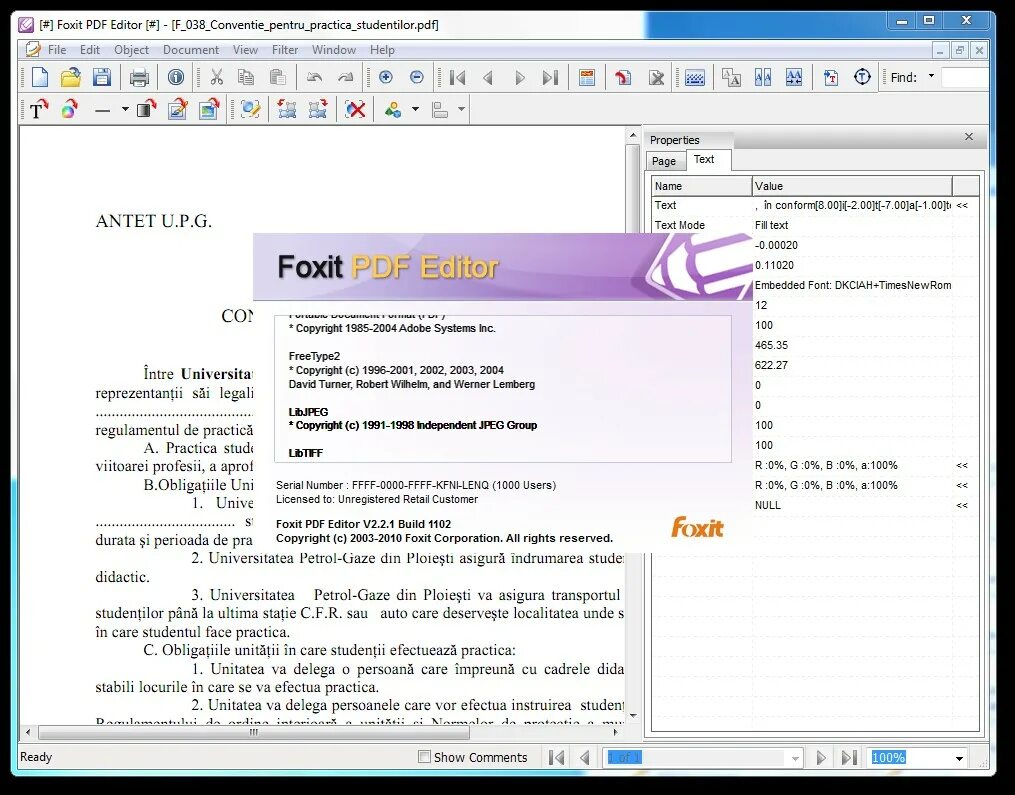Toggle the keyboard-style toolbar icon
This screenshot has width=1015, height=795.
(695, 78)
